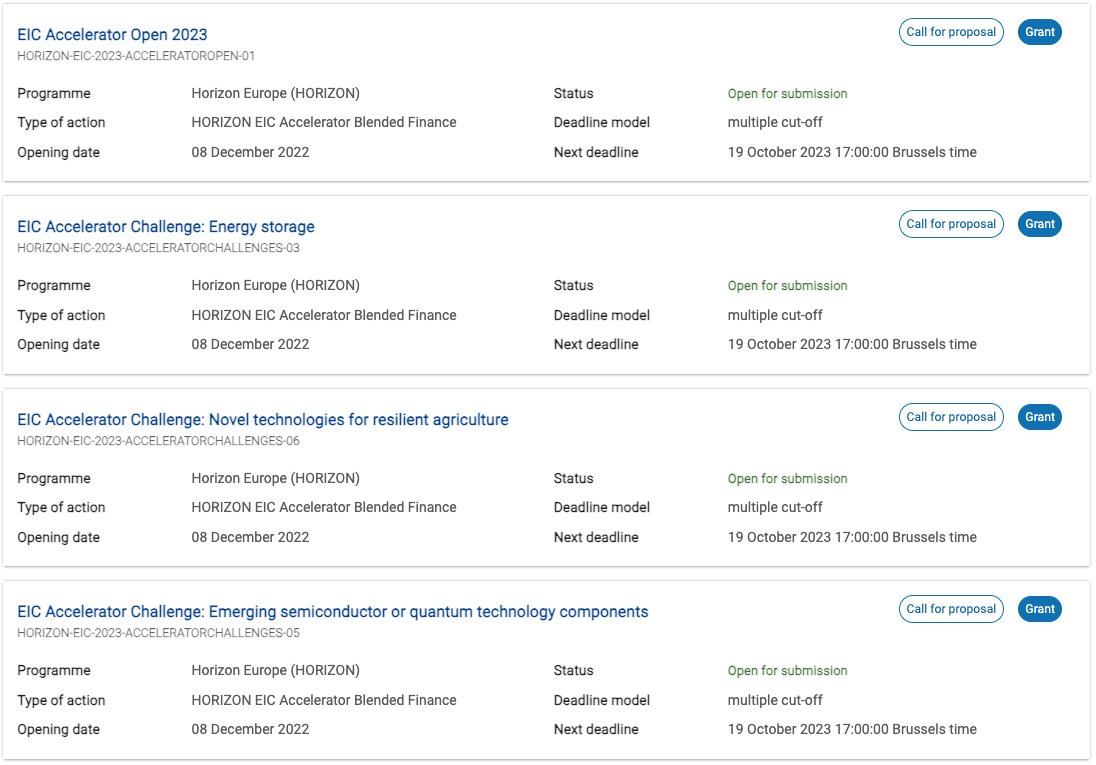The width and height of the screenshot is (1096, 765).
Task: Click Call for proposal badge on Energy storage card
Action: pos(951,224)
